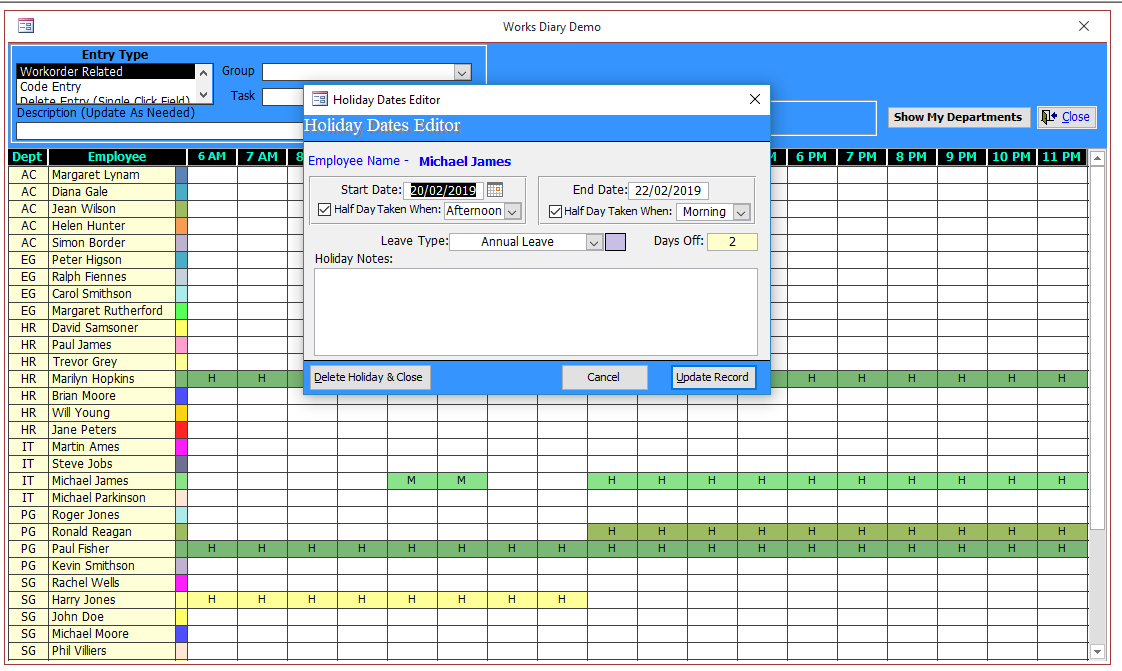Click the Works Diary Demo window icon
Viewport: 1122px width, 671px height.
[26, 26]
